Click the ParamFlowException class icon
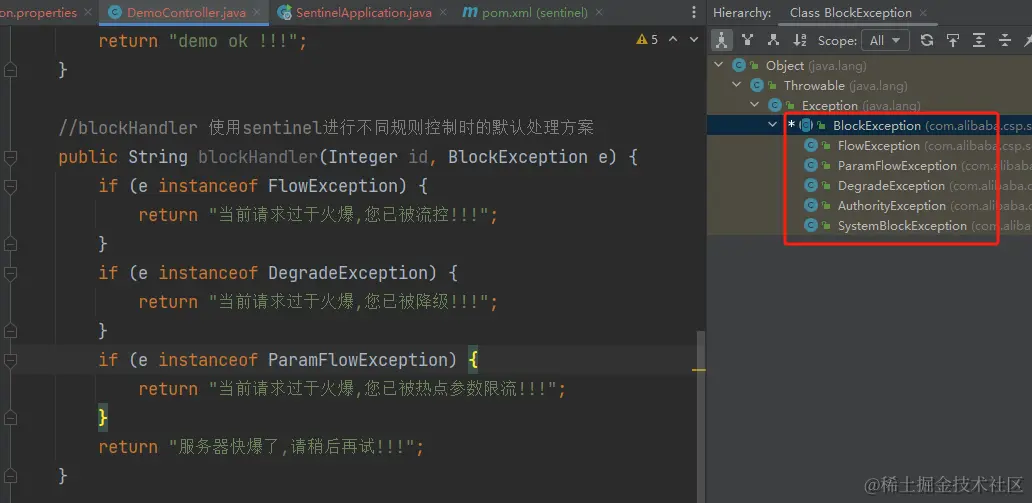The image size is (1032, 503). point(811,165)
